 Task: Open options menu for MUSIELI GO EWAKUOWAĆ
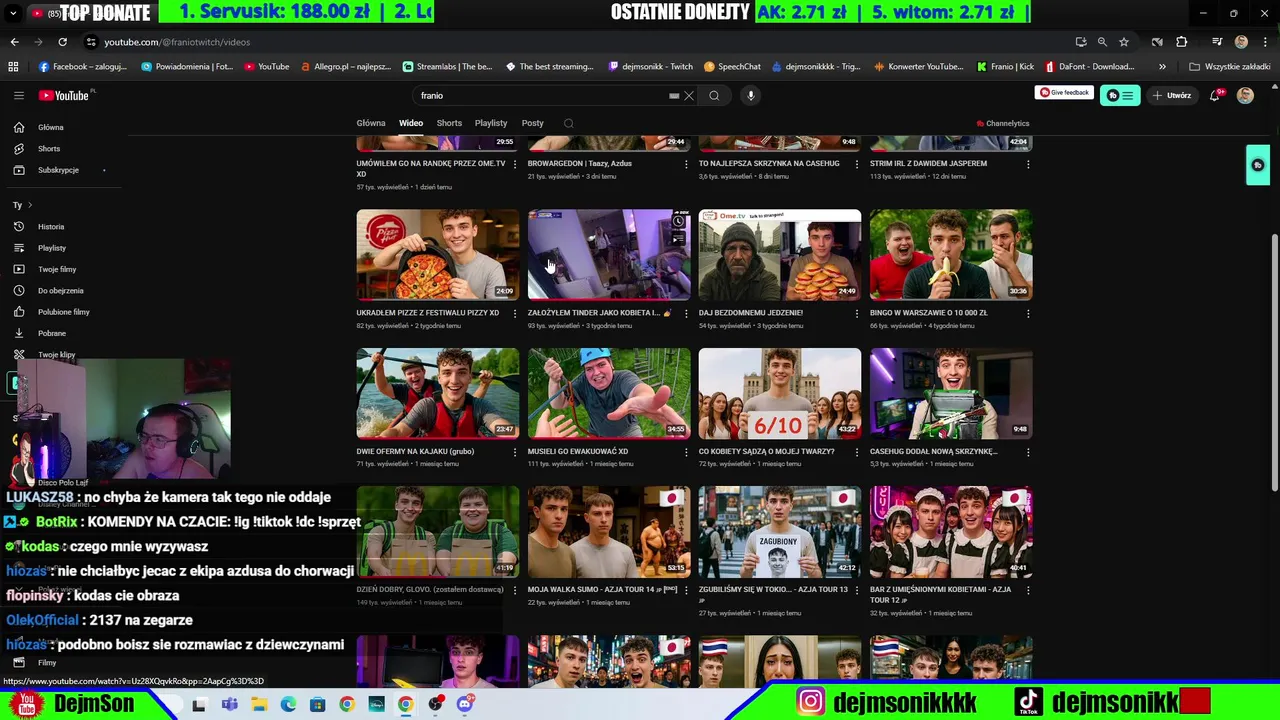tap(686, 452)
